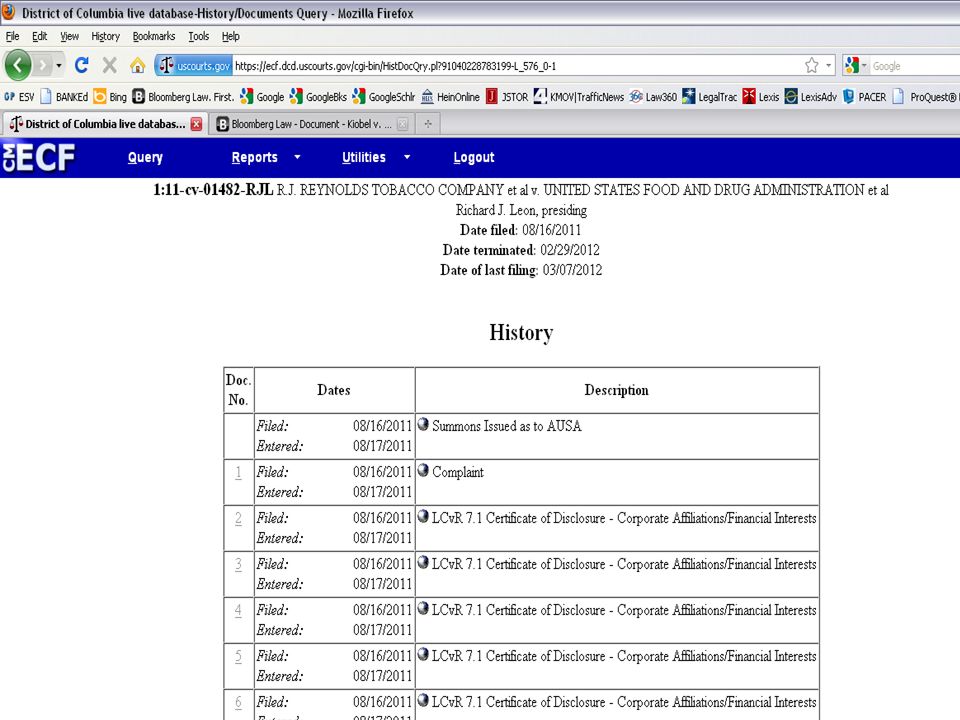Open document number 1 link

(238, 473)
